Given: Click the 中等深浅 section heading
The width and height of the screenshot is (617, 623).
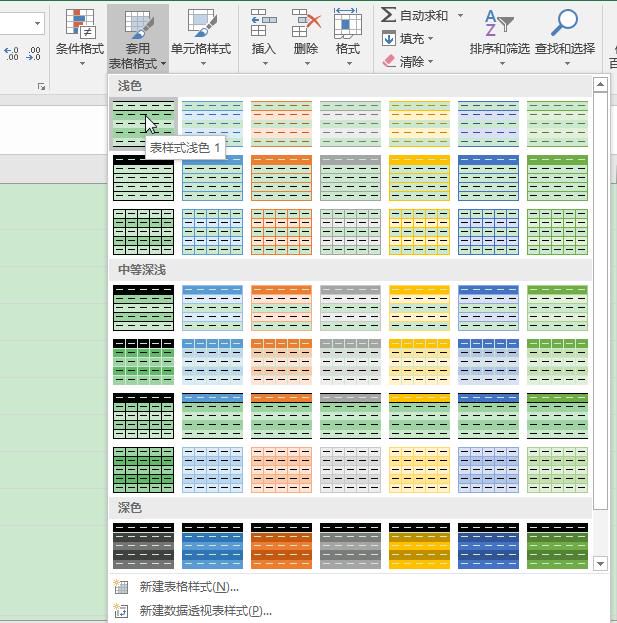Looking at the screenshot, I should (142, 270).
